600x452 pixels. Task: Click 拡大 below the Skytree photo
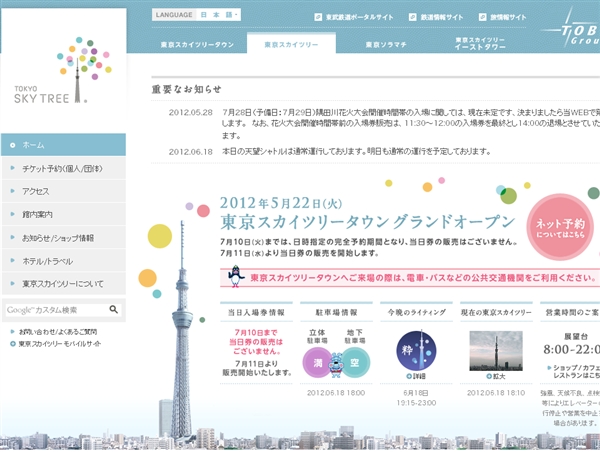click(496, 376)
